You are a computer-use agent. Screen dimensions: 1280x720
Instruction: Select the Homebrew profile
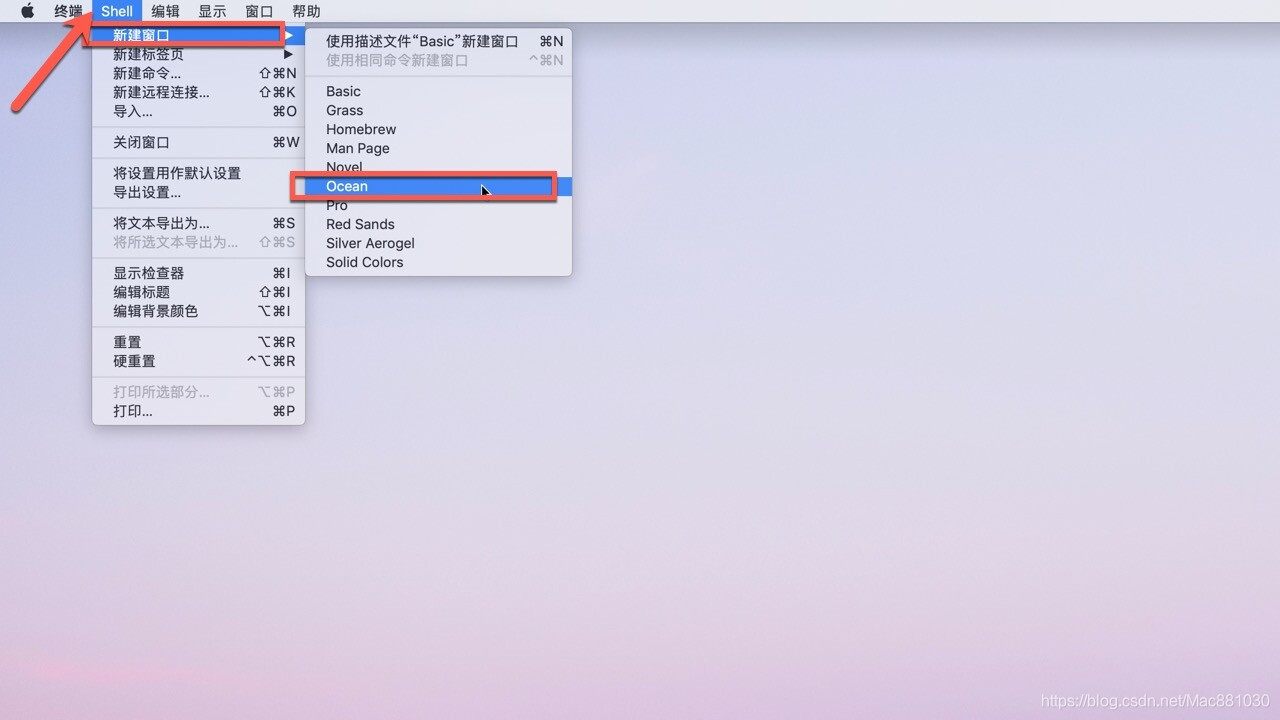click(x=438, y=129)
